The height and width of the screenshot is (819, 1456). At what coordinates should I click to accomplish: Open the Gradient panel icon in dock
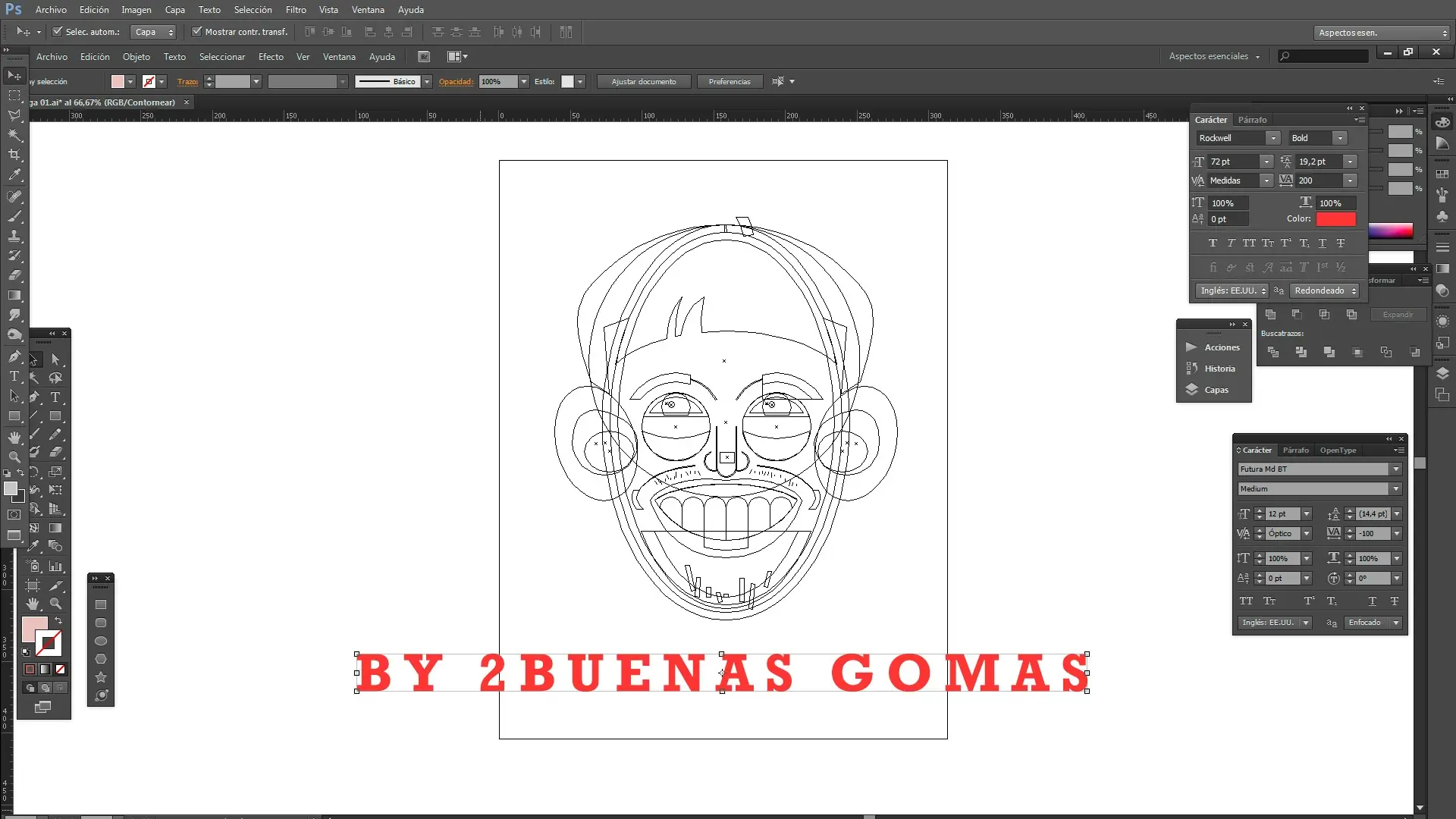(x=1442, y=268)
